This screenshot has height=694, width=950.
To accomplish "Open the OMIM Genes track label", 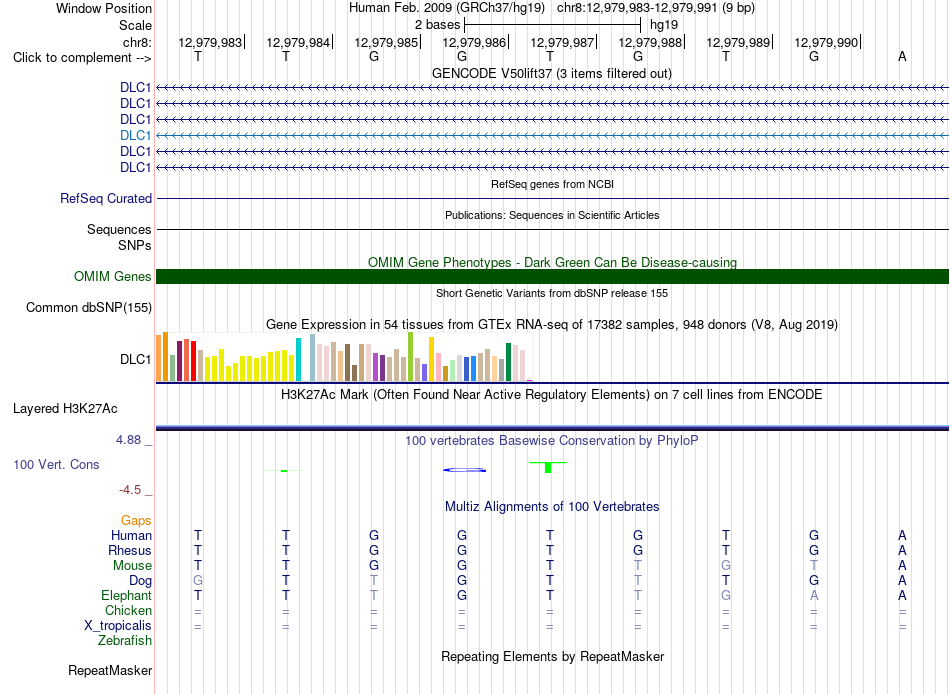I will point(112,276).
